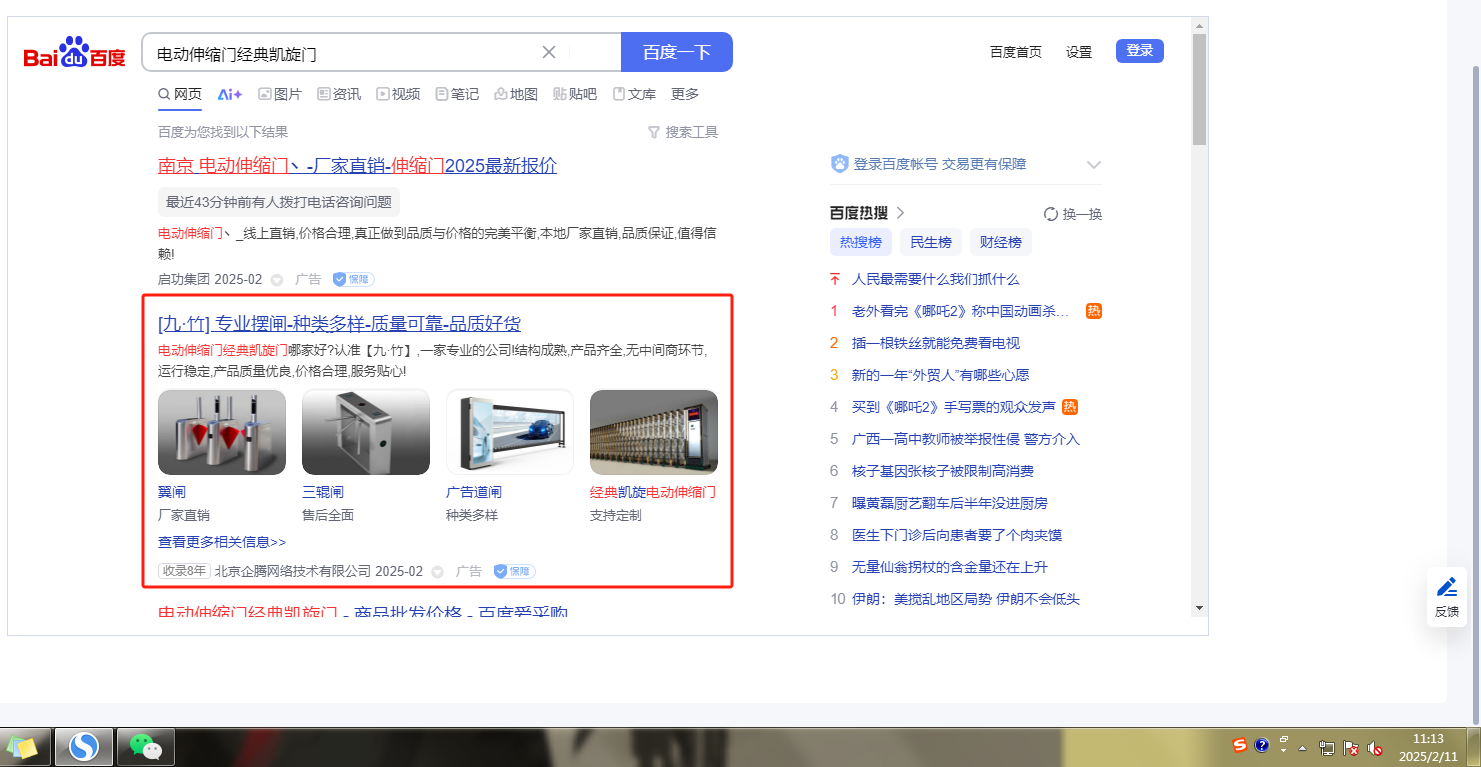Click the Sogou browser taskbar icon
The width and height of the screenshot is (1481, 767).
tap(84, 746)
